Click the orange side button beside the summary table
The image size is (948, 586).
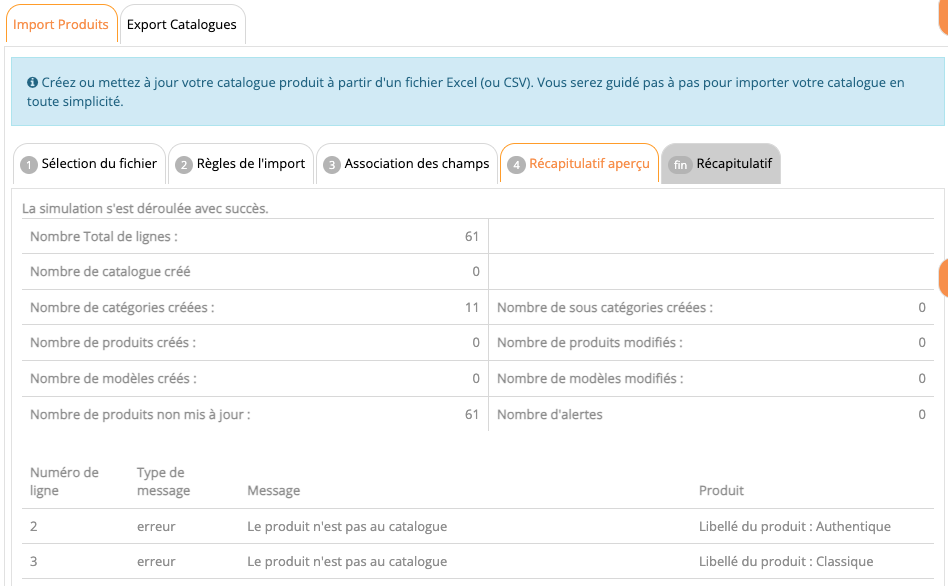[x=943, y=278]
